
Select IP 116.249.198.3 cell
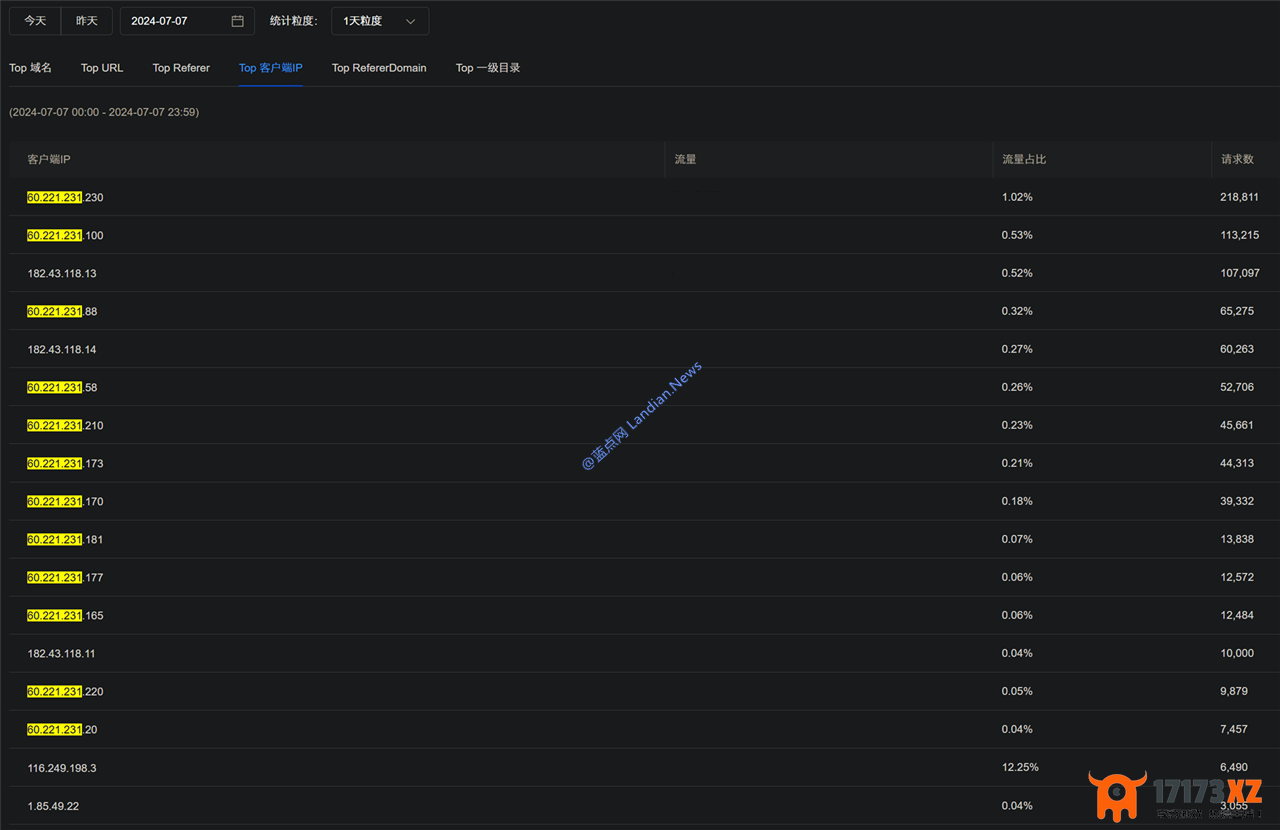point(62,767)
